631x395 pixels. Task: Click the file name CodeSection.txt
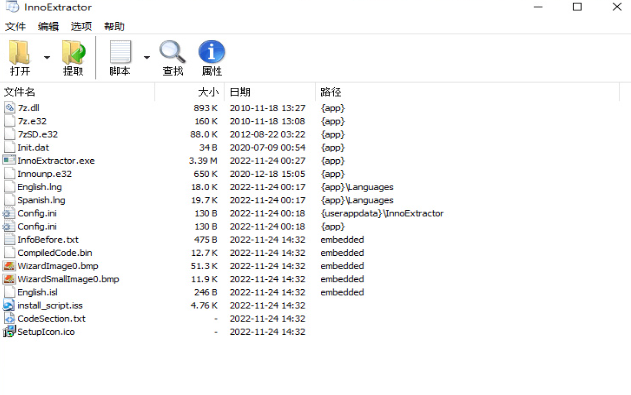tap(52, 319)
